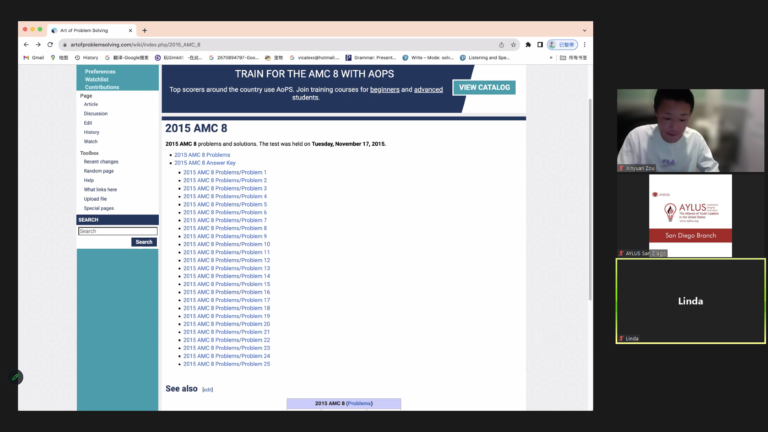Screen dimensions: 768x432
Task: Click the wiki Search button
Action: tap(144, 242)
